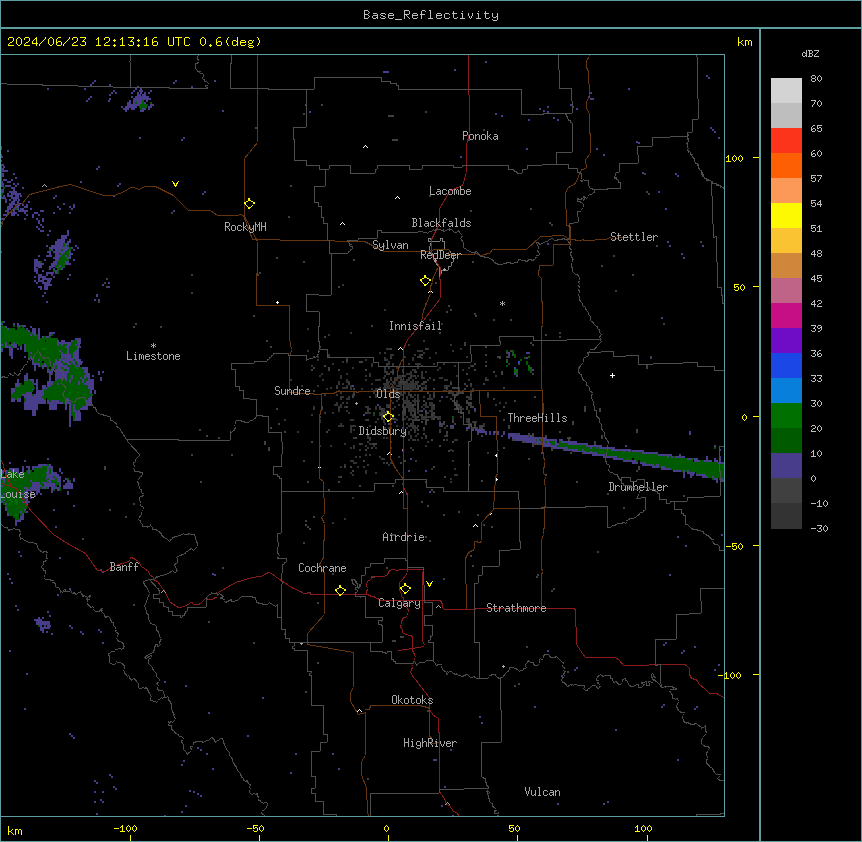Screen dimensions: 862x842
Task: Select the yellow diamond marker below Cochrane
Action: coord(340,590)
